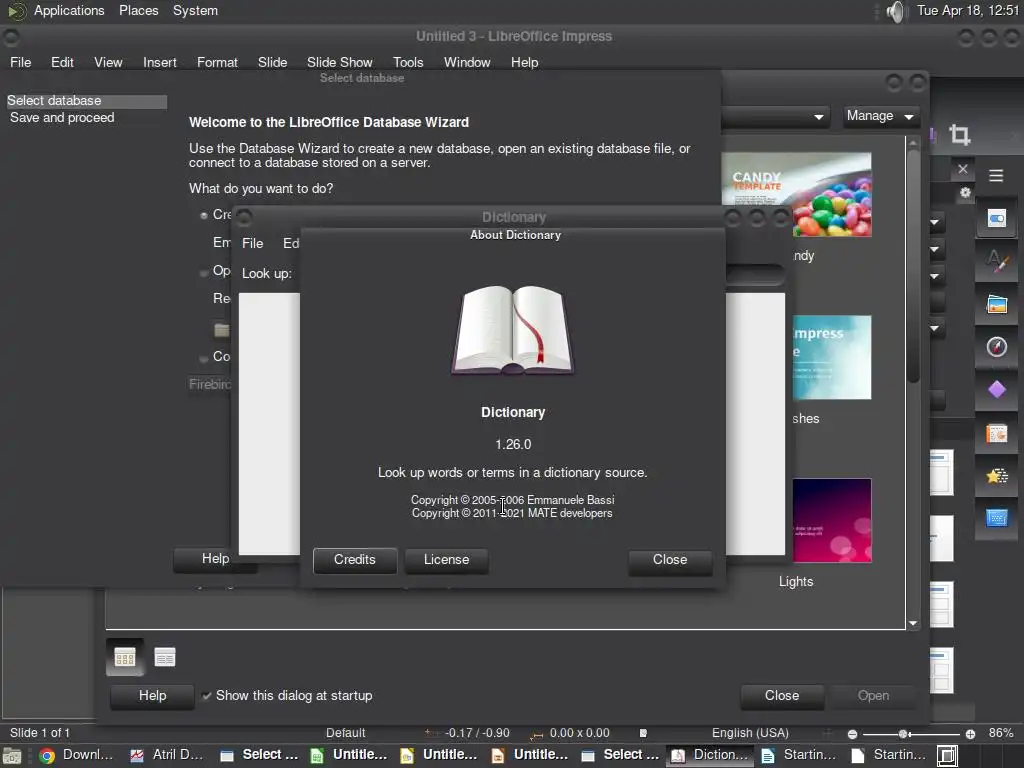
Task: Open Atril D... taskbar item
Action: point(167,755)
